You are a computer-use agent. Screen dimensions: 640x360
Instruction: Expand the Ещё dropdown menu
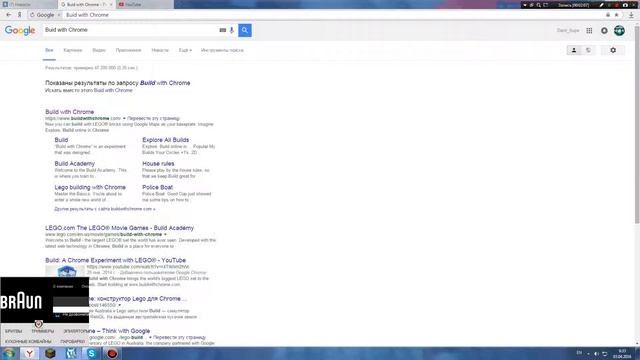(x=185, y=50)
